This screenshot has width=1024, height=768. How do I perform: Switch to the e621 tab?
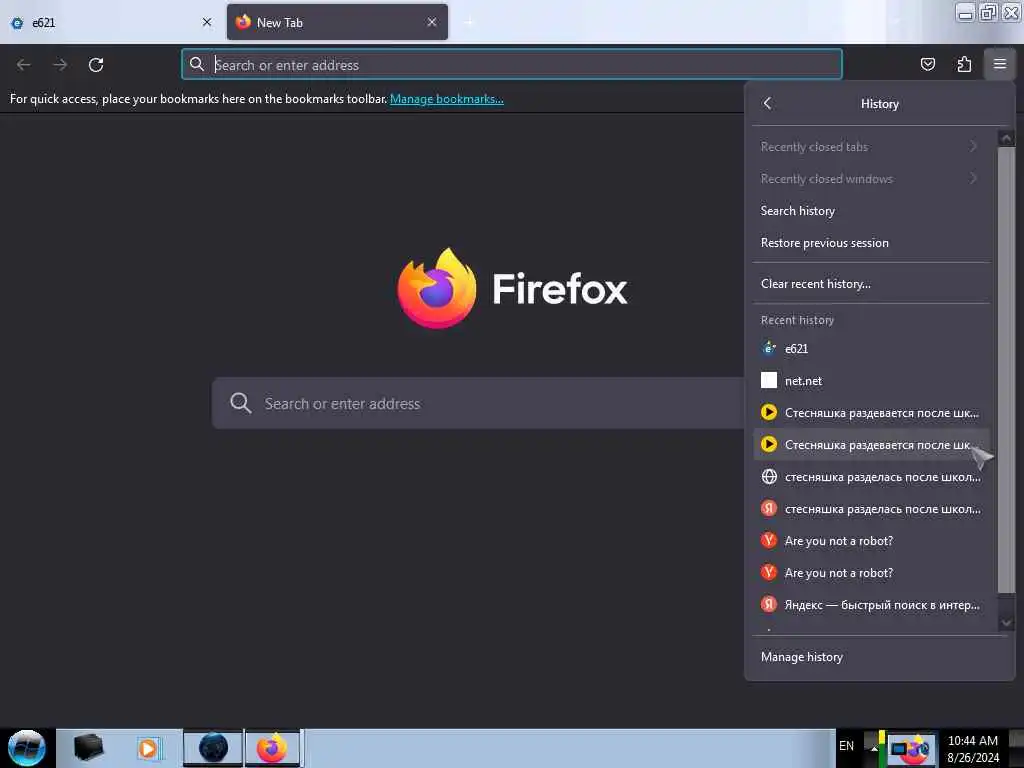coord(112,22)
